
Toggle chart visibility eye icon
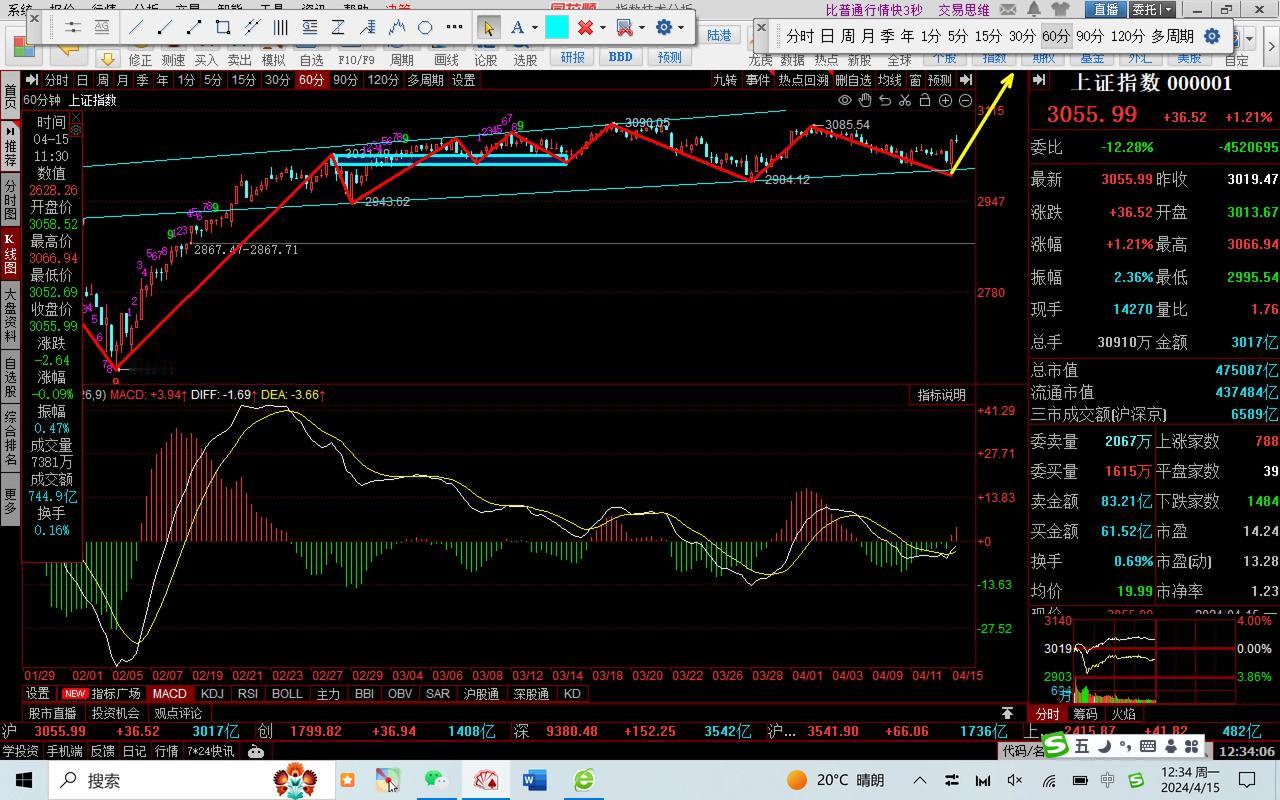coord(845,100)
